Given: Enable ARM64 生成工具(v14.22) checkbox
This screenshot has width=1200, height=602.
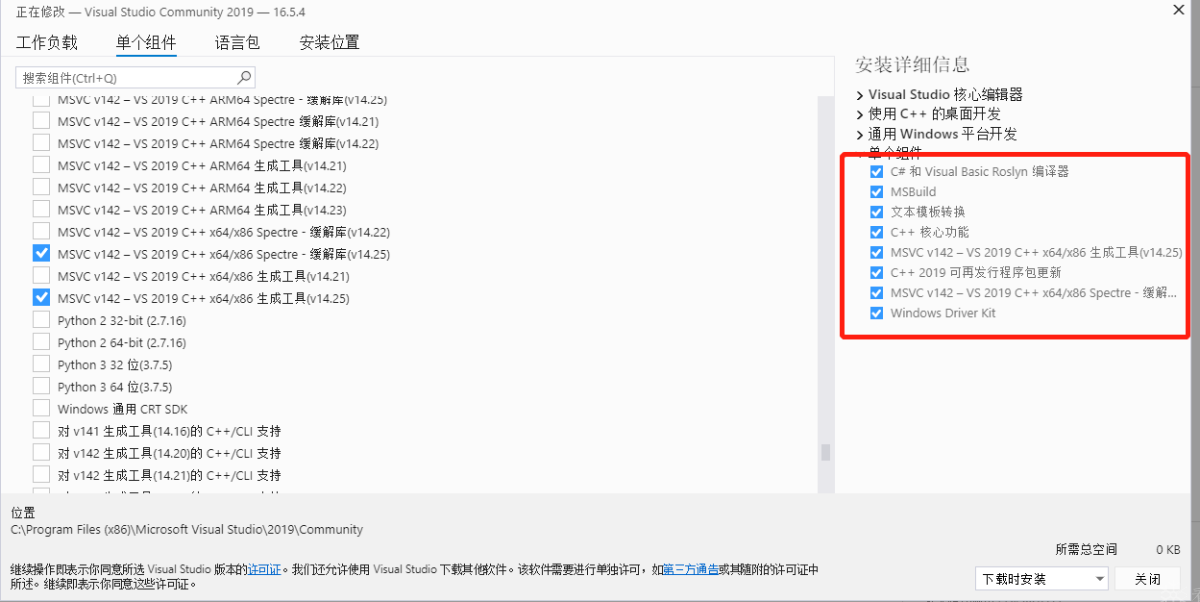Looking at the screenshot, I should [41, 187].
